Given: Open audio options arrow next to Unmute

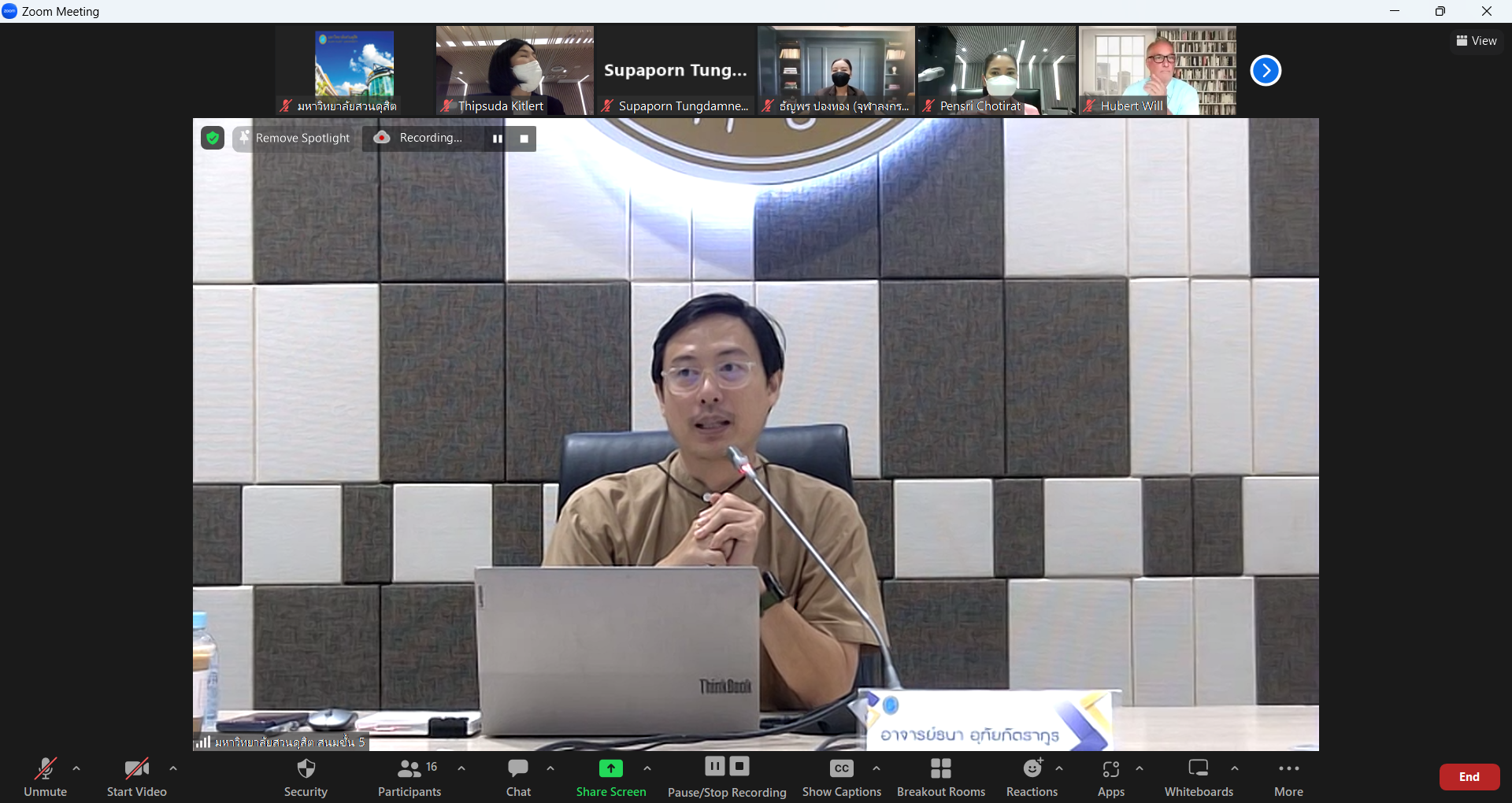Looking at the screenshot, I should 76,768.
